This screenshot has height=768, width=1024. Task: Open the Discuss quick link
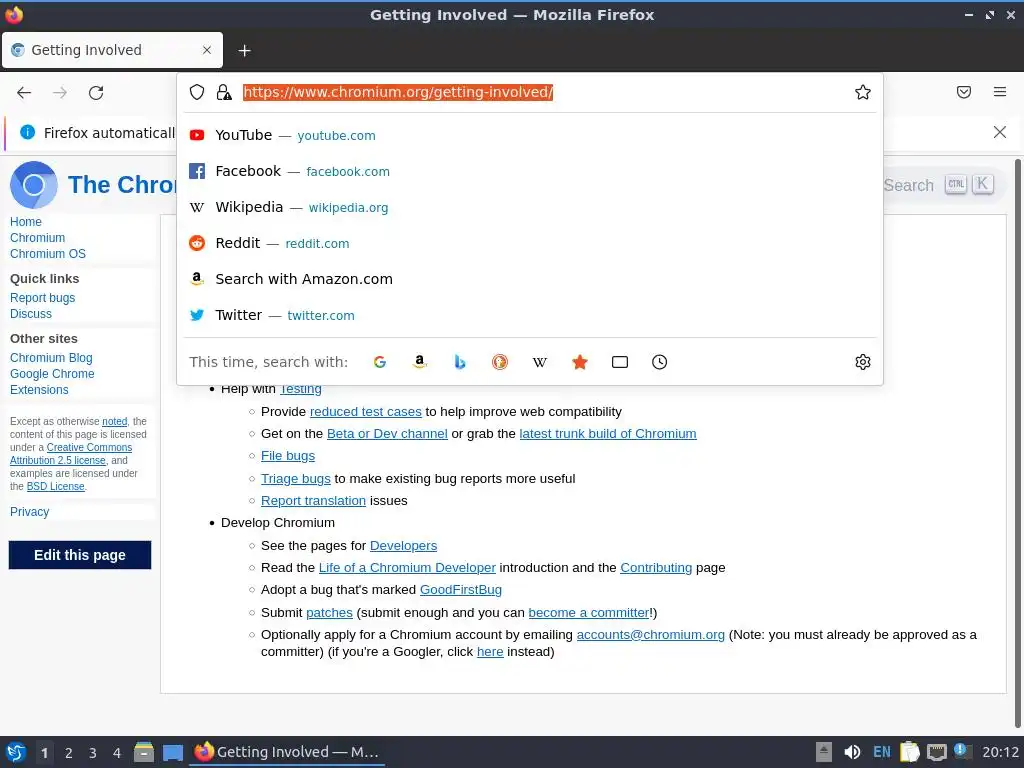pos(31,313)
